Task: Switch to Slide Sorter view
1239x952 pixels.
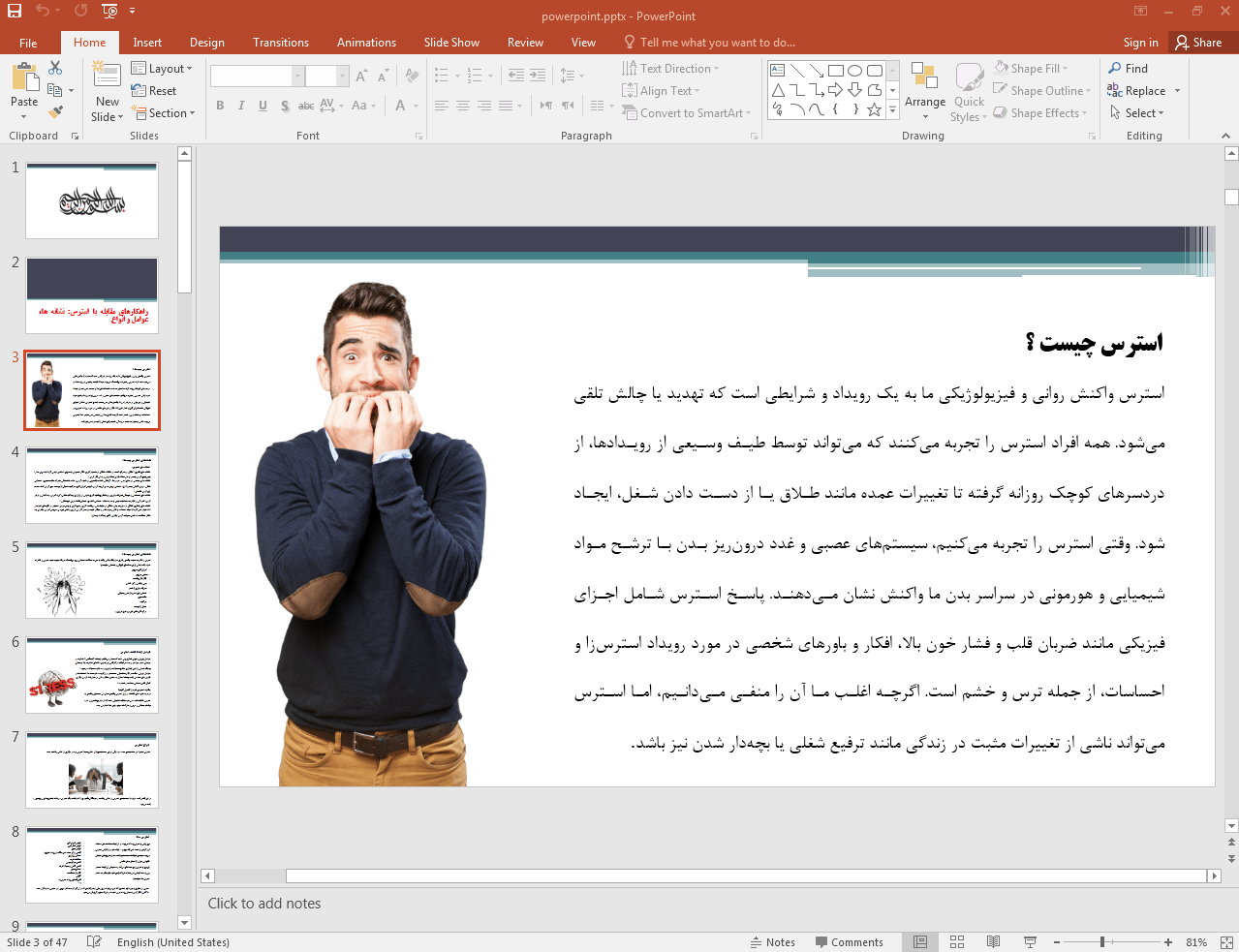Action: pyautogui.click(x=957, y=942)
